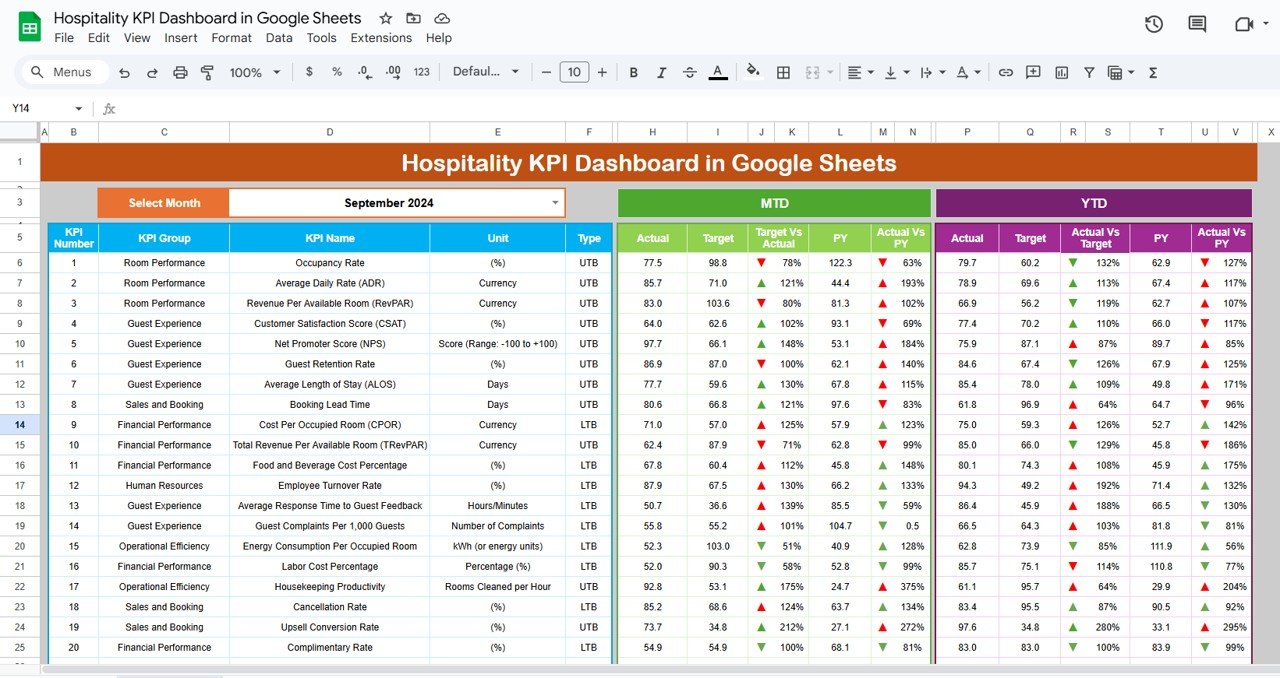Open the View menu
1280x678 pixels.
tap(137, 38)
